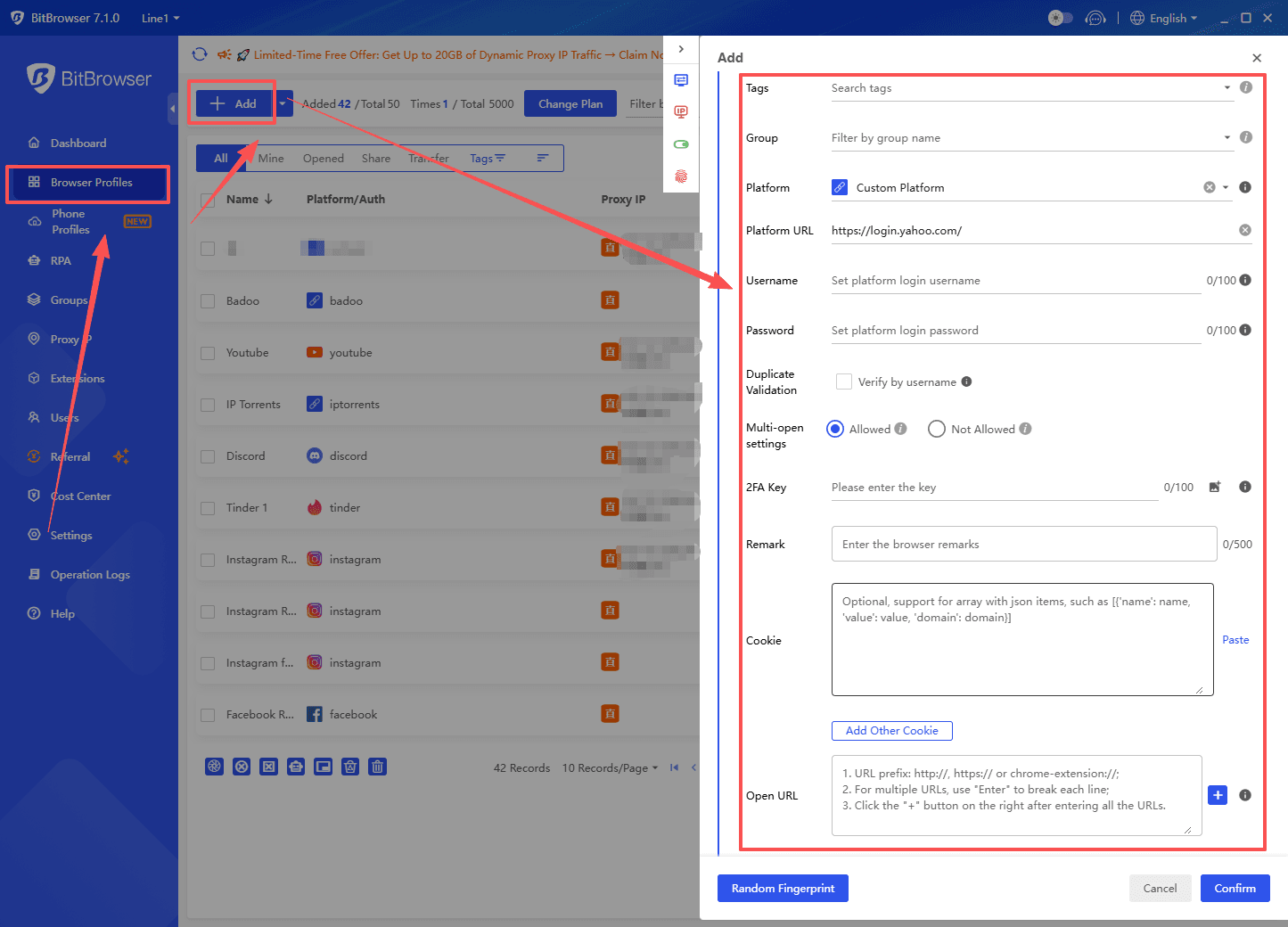1288x927 pixels.
Task: Click the trash icon in bottom toolbar
Action: point(378,767)
